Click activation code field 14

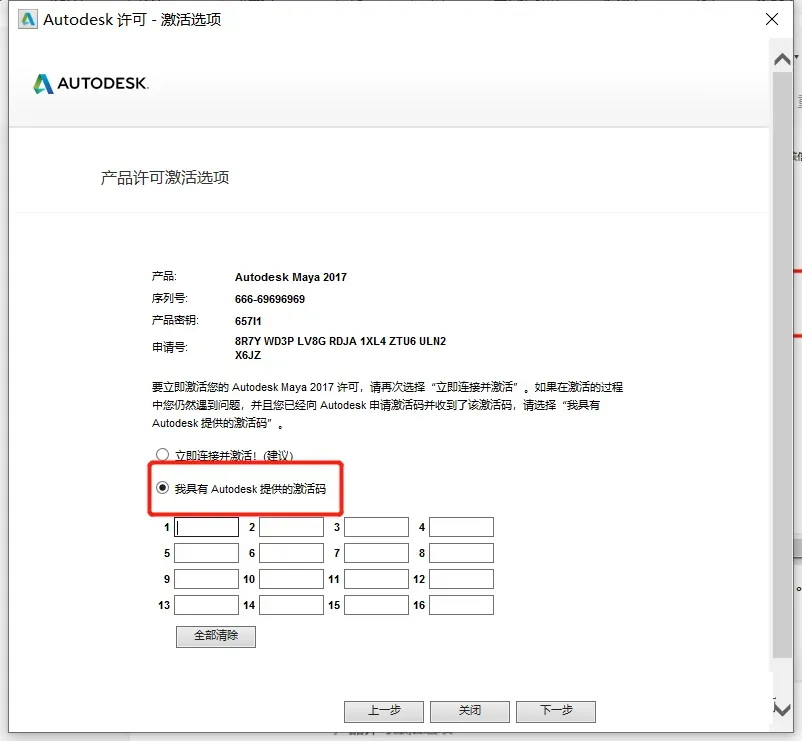(x=292, y=605)
